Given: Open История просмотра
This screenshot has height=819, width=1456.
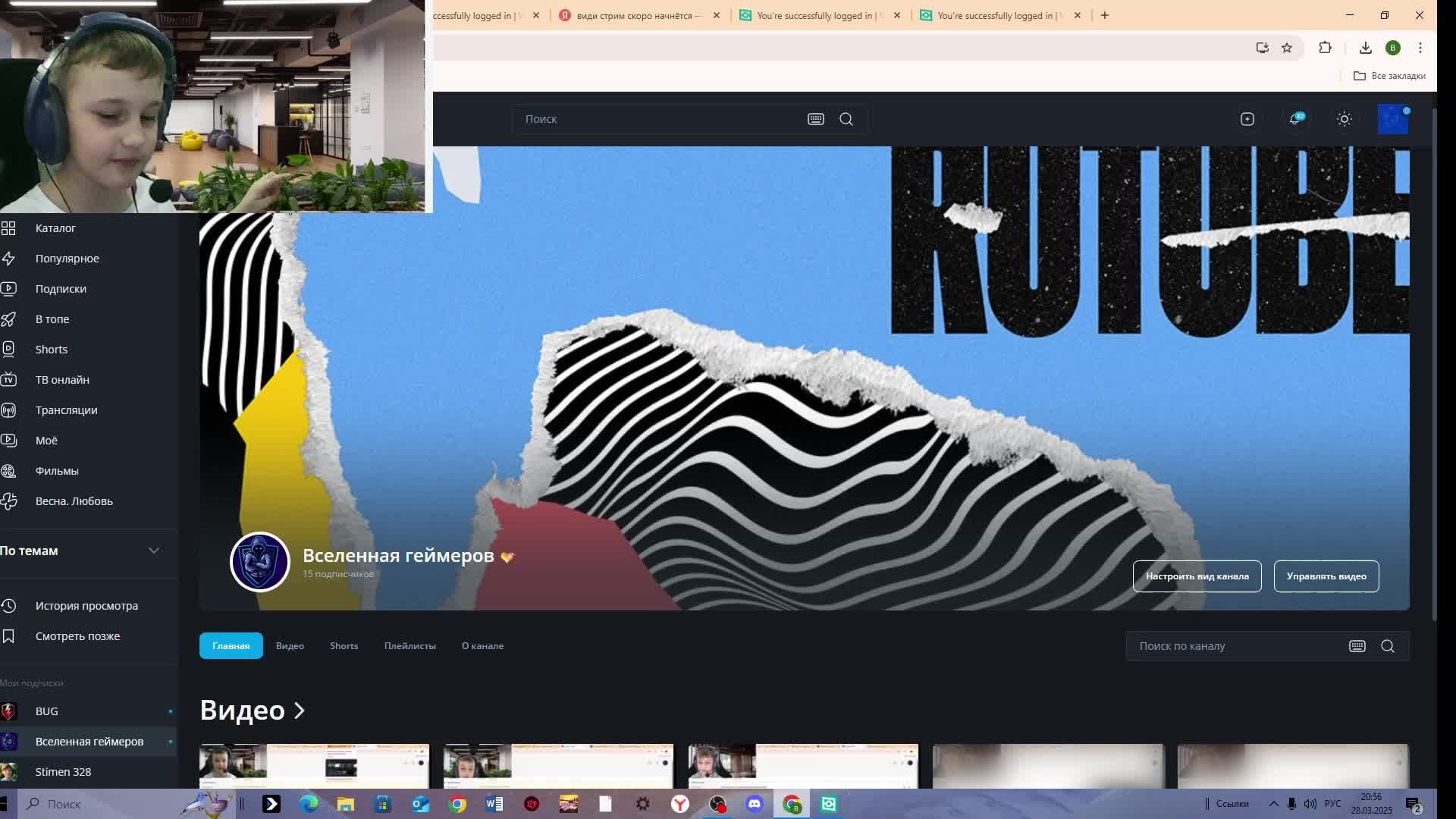Looking at the screenshot, I should [x=86, y=606].
